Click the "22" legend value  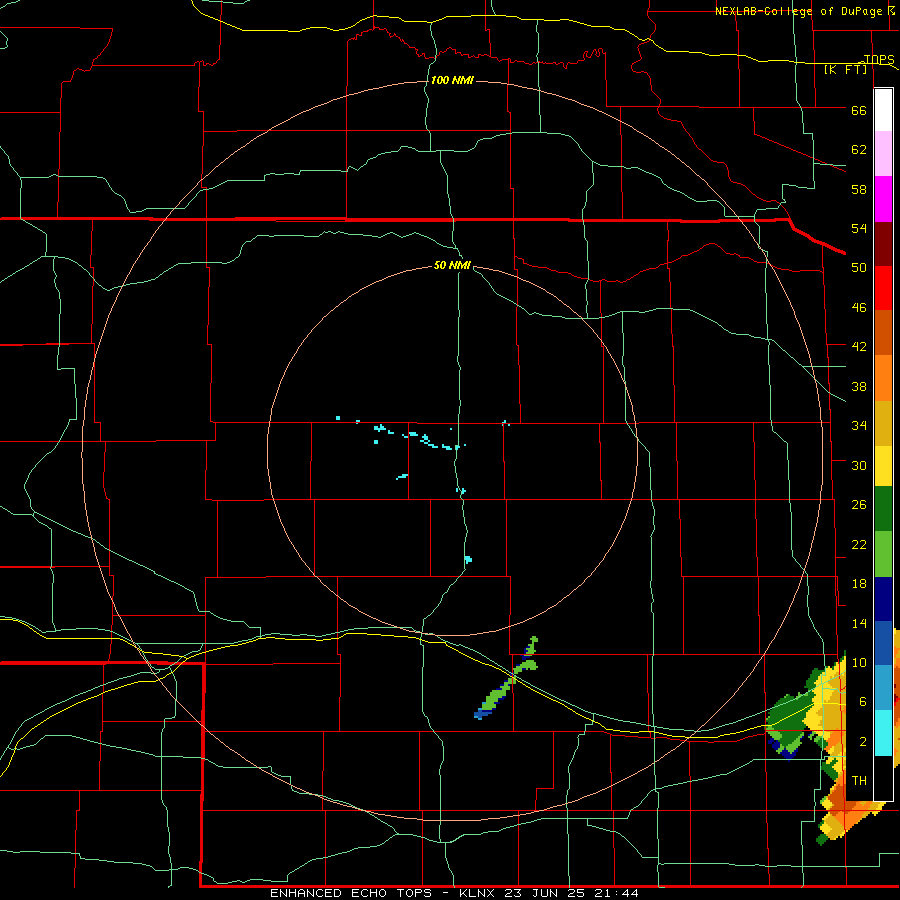[859, 544]
